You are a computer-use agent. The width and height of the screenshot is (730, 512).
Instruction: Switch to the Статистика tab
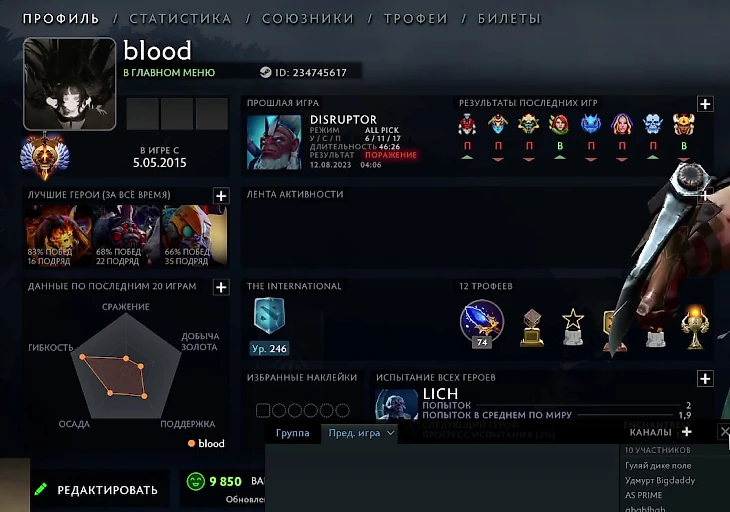(x=180, y=19)
